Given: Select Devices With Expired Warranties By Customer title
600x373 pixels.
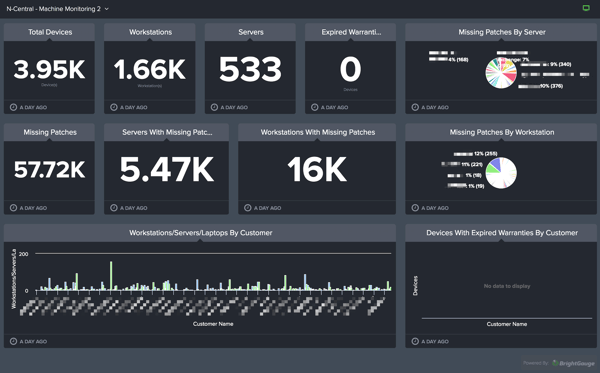Looking at the screenshot, I should [x=502, y=233].
